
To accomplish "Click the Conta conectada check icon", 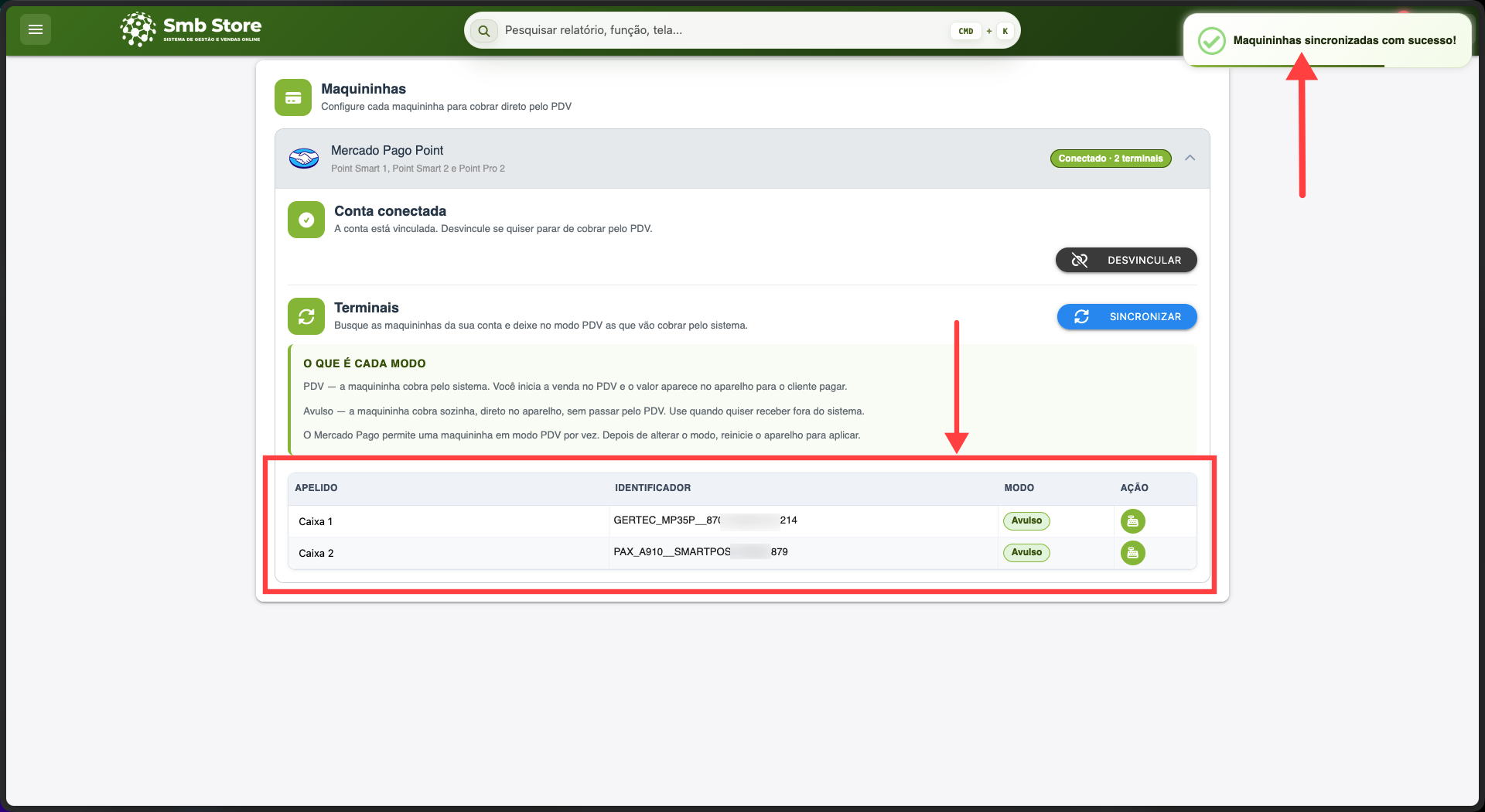I will click(306, 220).
